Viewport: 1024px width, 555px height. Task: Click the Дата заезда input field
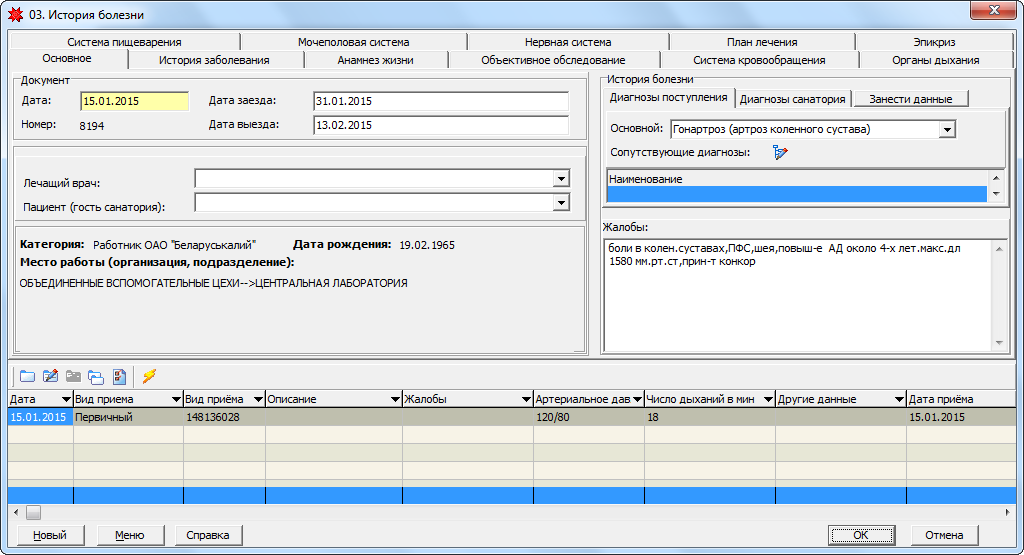pos(440,102)
